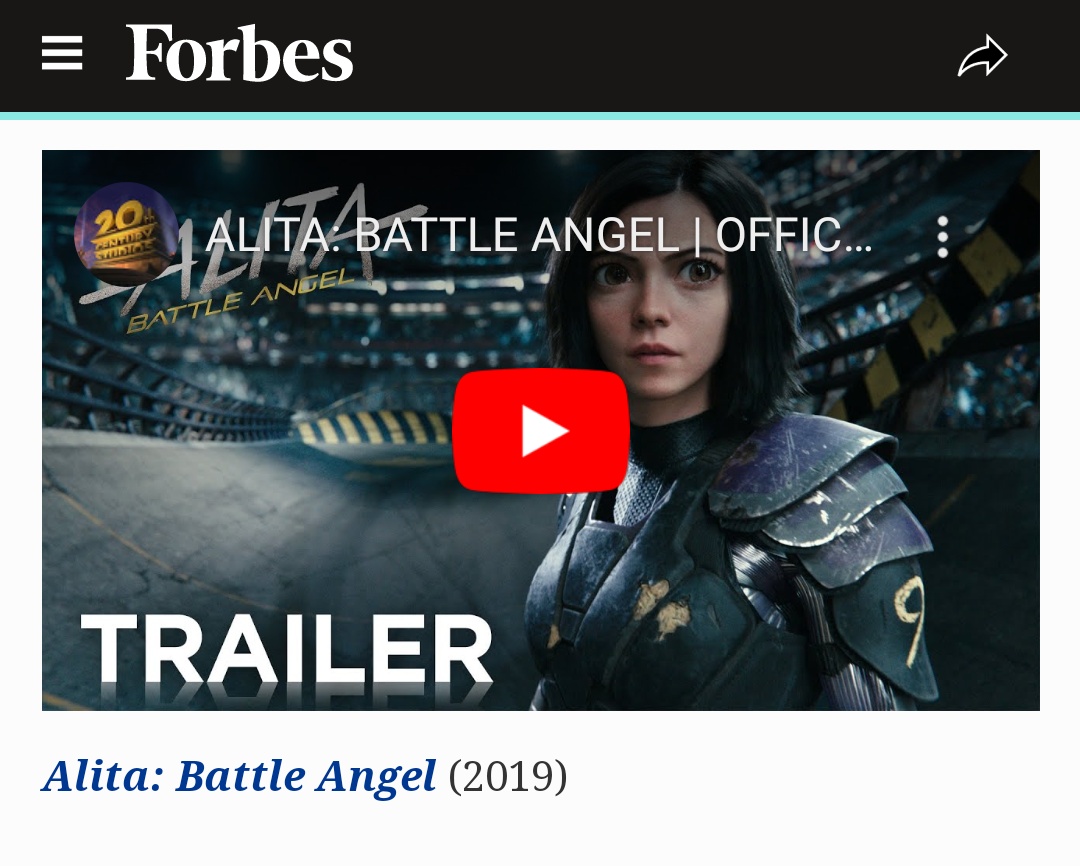Click the video title ALITA: BATTLE ANGEL | OFFIC…
1080x866 pixels.
pyautogui.click(x=539, y=236)
